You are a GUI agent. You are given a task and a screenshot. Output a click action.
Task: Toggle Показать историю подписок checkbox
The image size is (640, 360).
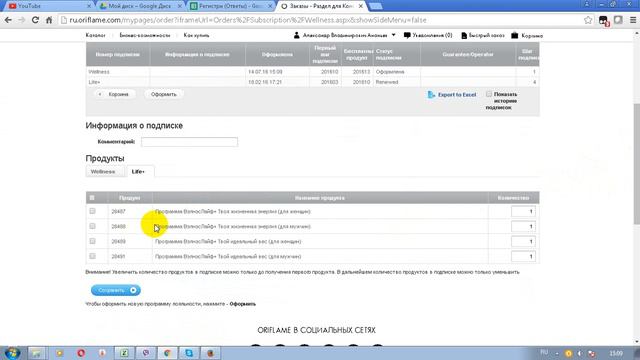(489, 94)
